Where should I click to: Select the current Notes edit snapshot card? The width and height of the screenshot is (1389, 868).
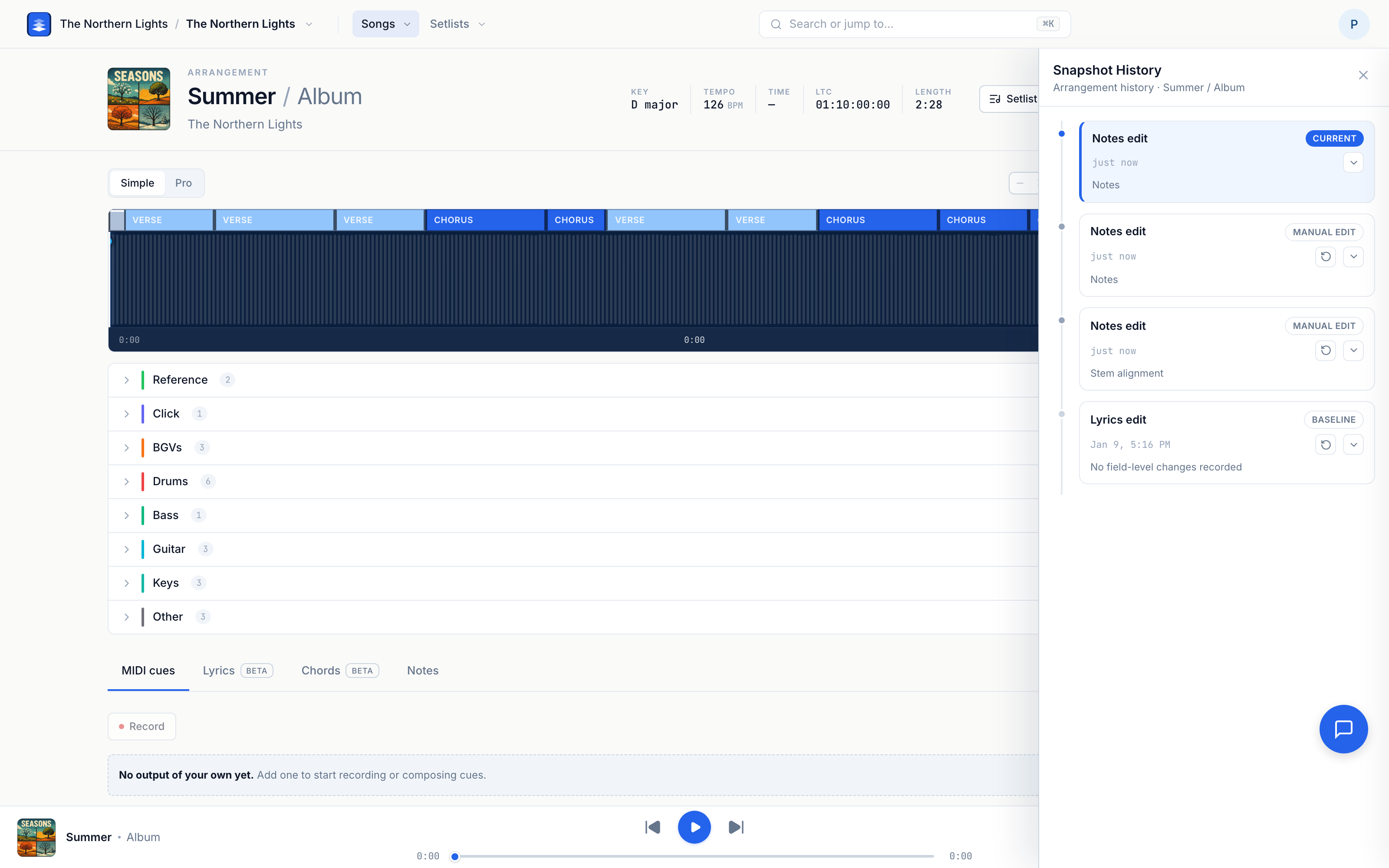point(1227,161)
